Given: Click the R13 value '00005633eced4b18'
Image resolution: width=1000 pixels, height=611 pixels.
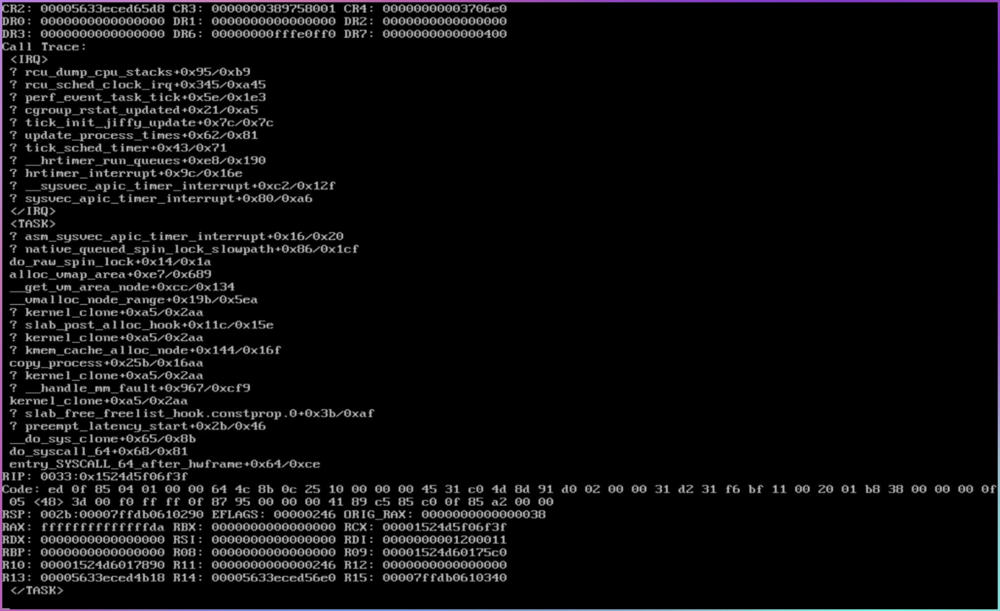Looking at the screenshot, I should 103,578.
